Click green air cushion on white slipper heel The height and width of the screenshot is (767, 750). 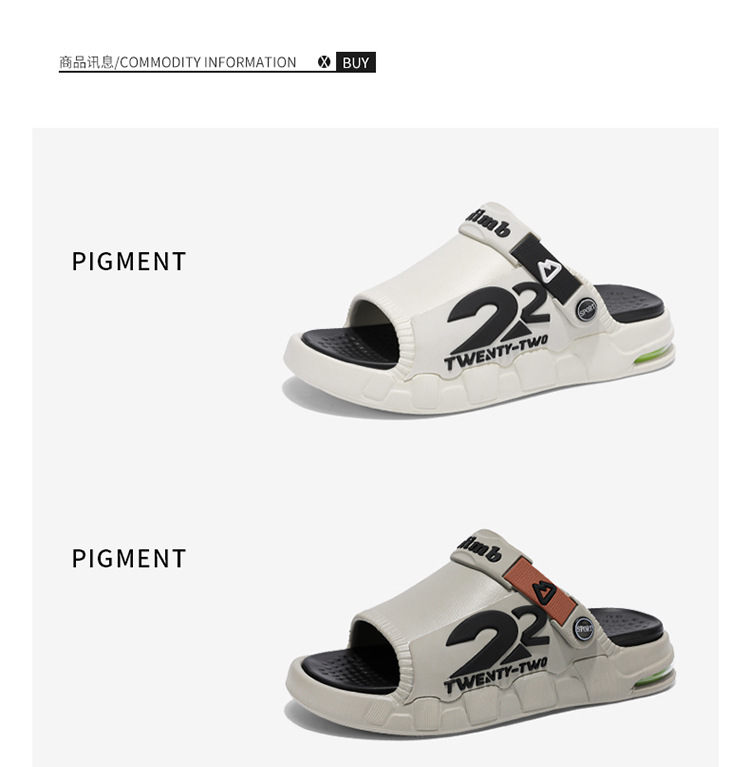(x=653, y=355)
